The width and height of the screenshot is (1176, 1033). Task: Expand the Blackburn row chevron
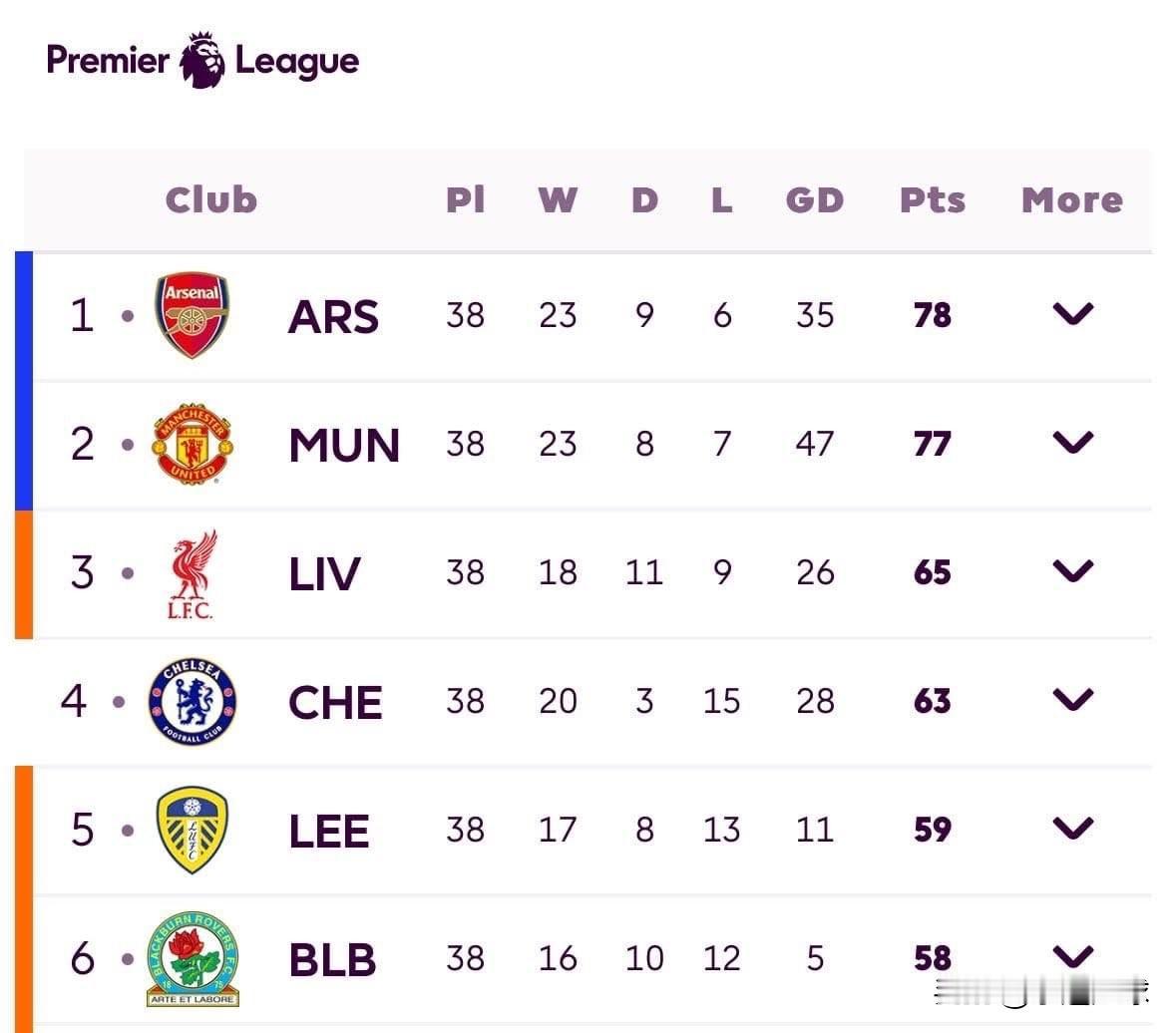pos(1072,956)
